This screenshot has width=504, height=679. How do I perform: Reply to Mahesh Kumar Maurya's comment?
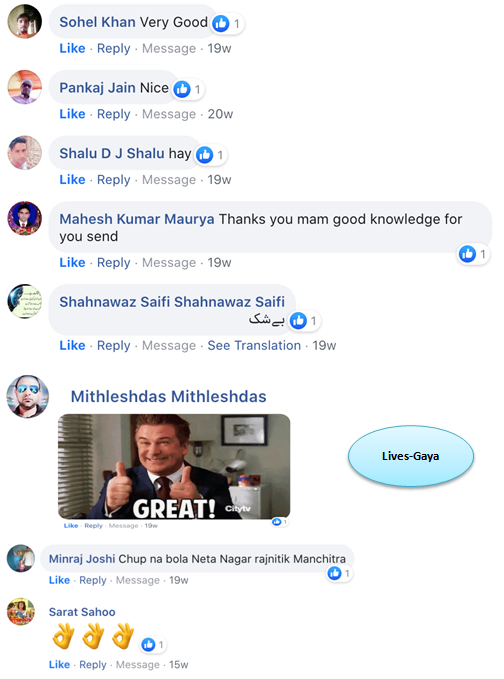click(x=113, y=262)
